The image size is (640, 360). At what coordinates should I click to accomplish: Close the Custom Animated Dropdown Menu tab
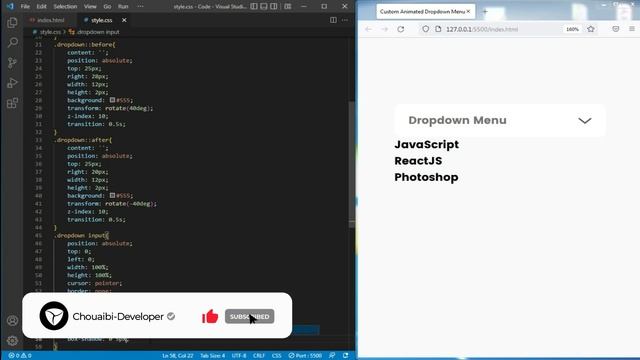pos(468,11)
